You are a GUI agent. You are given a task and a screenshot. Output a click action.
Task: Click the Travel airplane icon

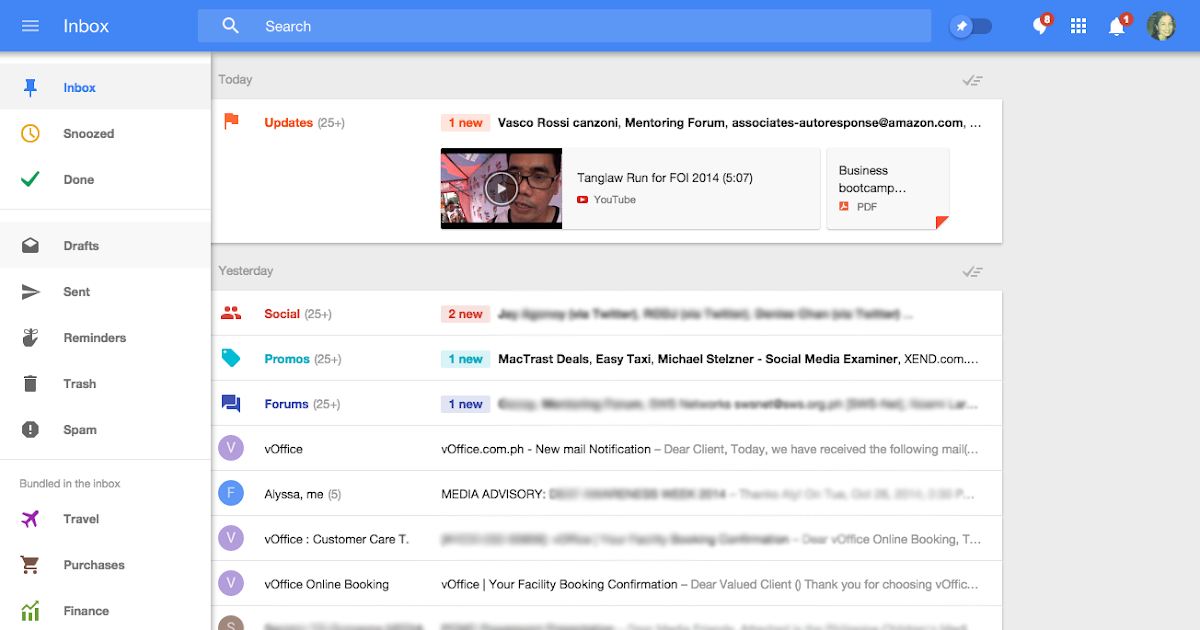30,519
